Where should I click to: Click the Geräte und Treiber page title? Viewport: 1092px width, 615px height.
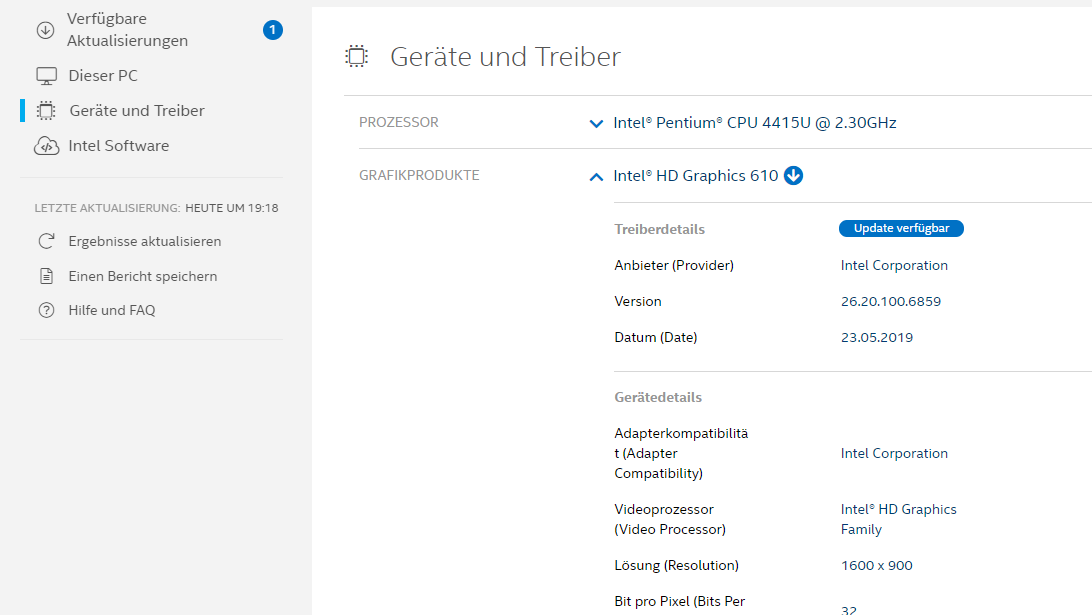tap(505, 56)
